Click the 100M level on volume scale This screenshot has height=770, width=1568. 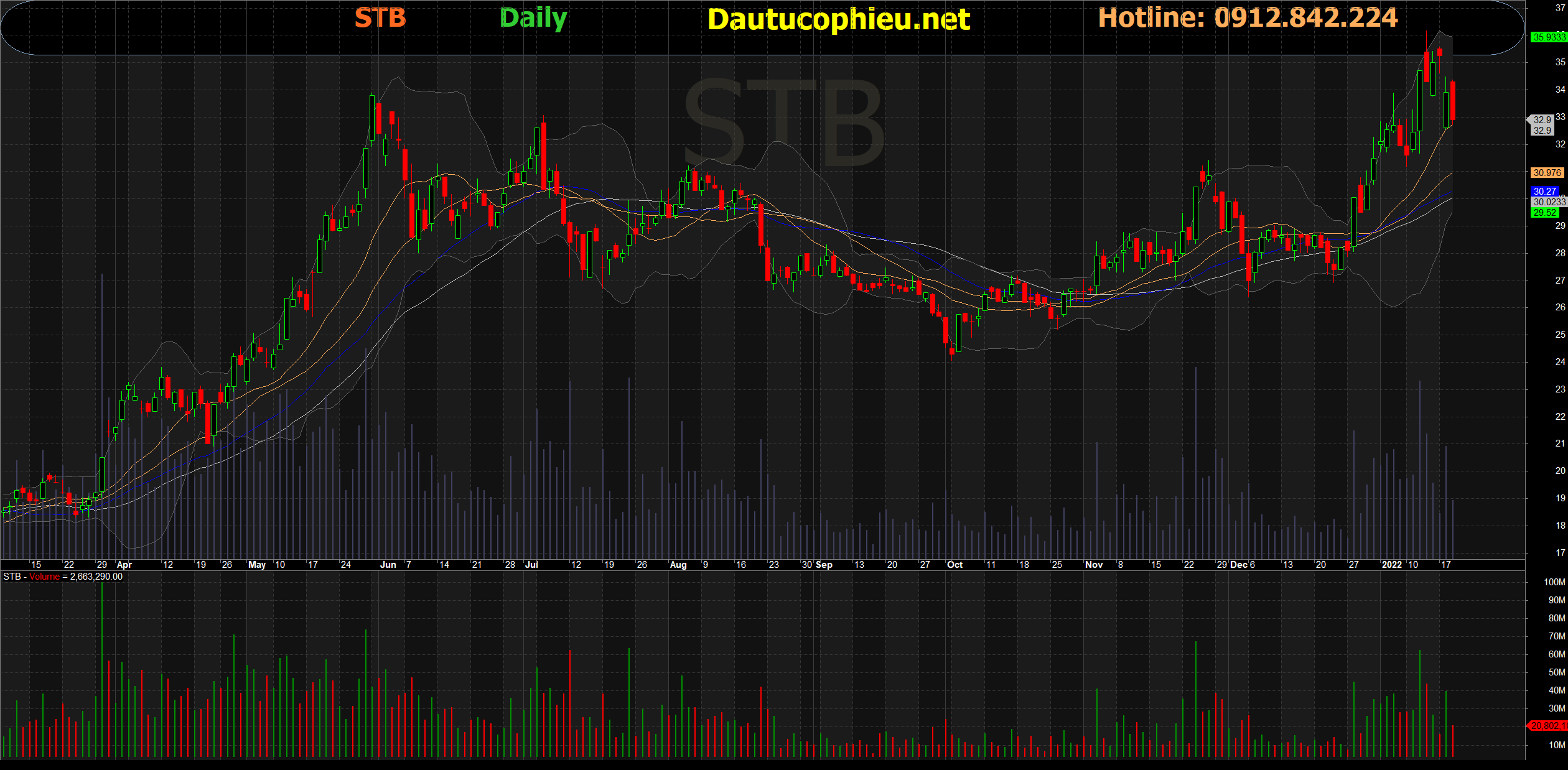1554,582
